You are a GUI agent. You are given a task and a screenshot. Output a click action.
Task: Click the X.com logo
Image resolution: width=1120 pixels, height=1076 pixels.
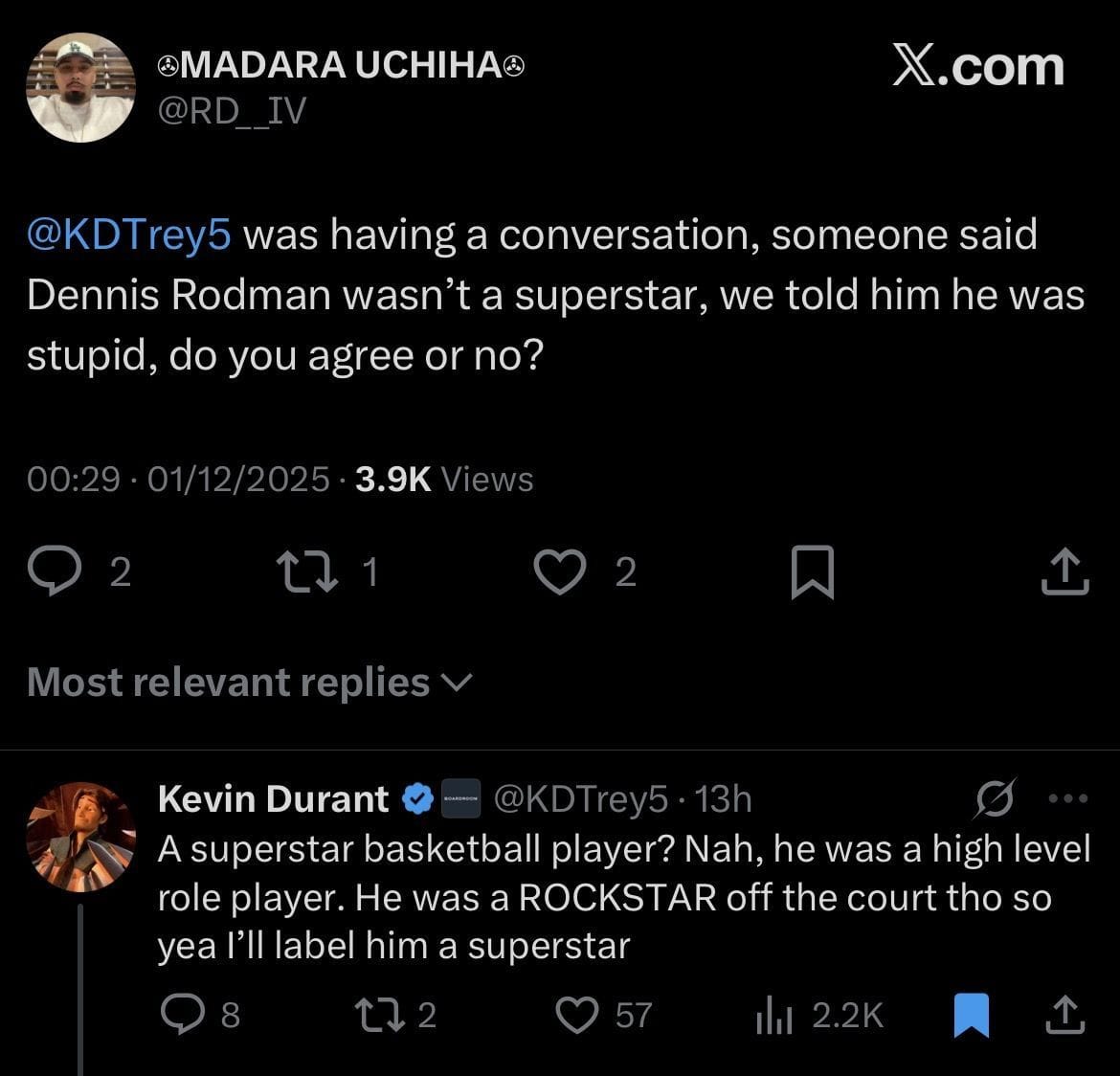point(977,65)
